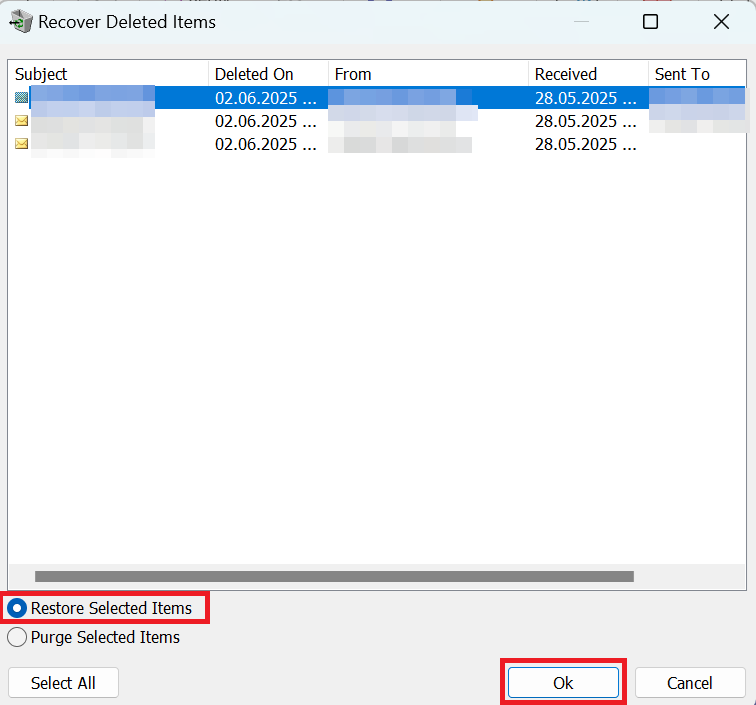Click the horizontal scrollbar under the list
Image resolution: width=756 pixels, height=705 pixels.
pyautogui.click(x=334, y=576)
